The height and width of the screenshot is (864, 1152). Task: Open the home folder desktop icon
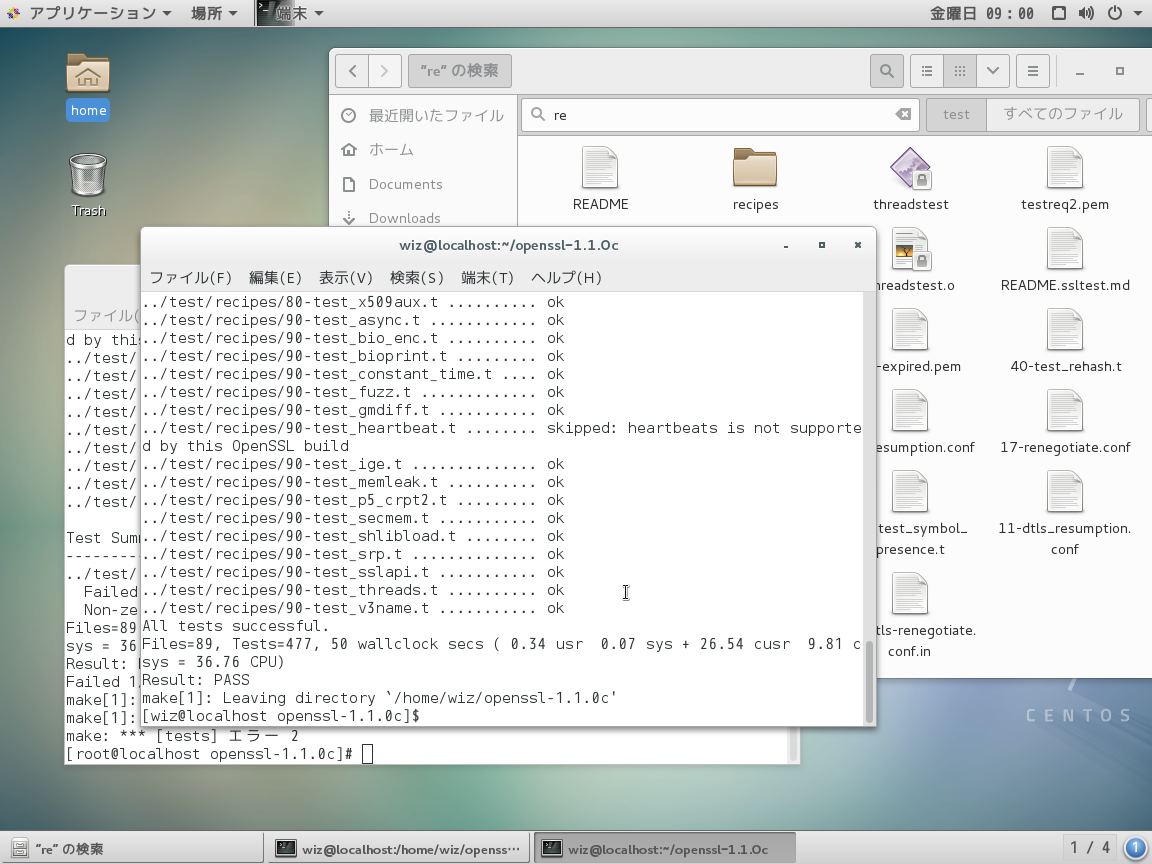point(88,86)
